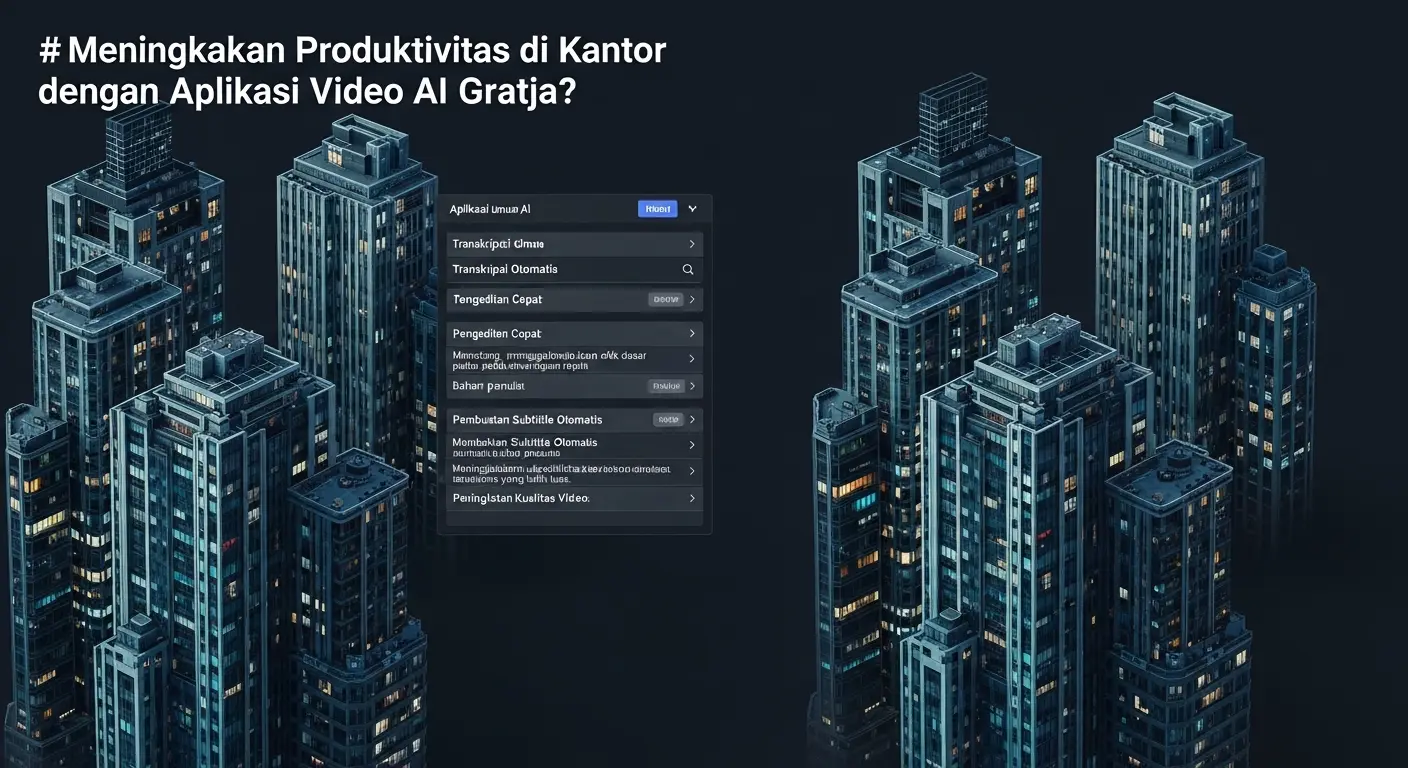Click the badge on Pembustan Subtitle Otomatis
Viewport: 1408px width, 768px height.
pyautogui.click(x=668, y=419)
